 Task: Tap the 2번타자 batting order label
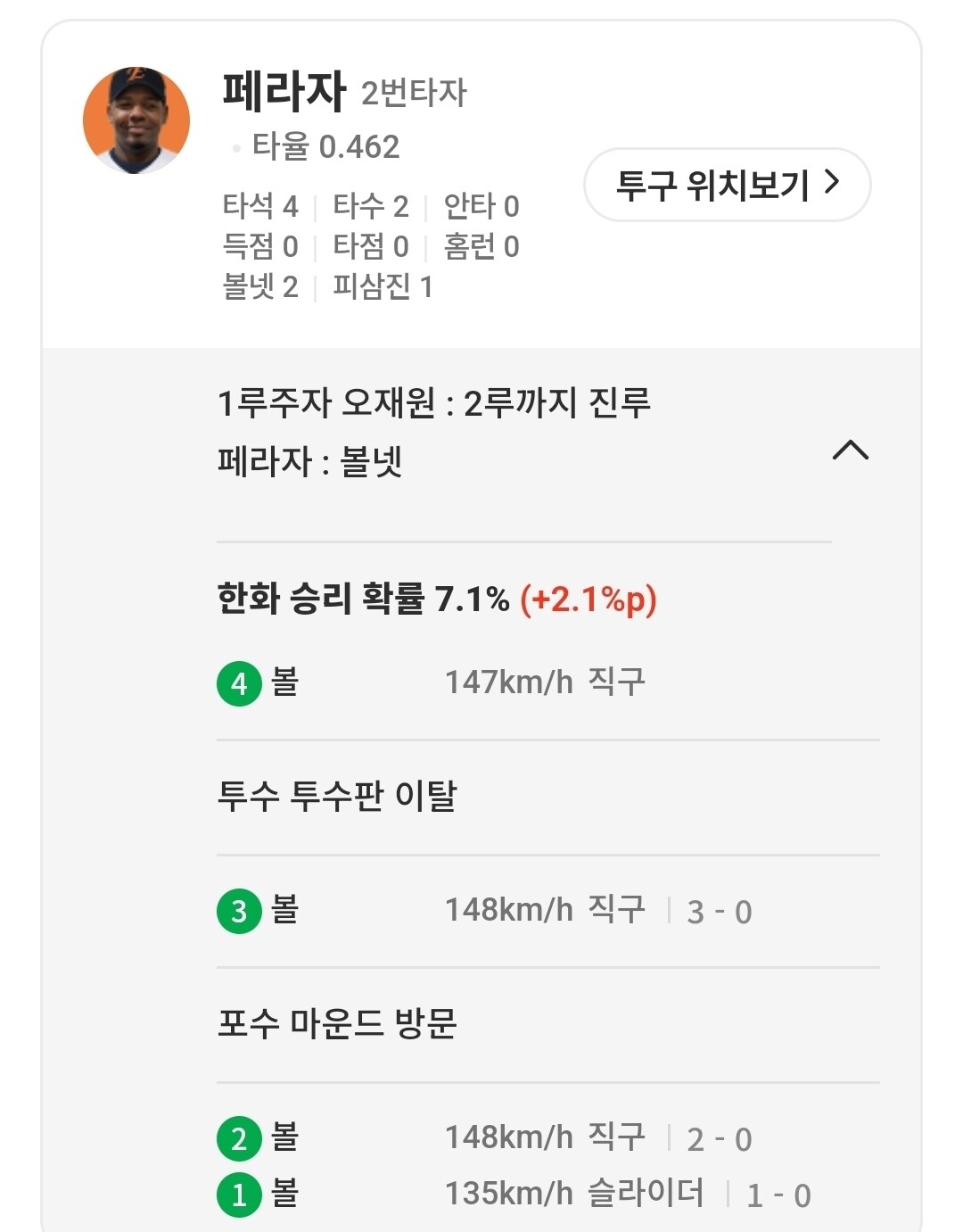pos(414,93)
